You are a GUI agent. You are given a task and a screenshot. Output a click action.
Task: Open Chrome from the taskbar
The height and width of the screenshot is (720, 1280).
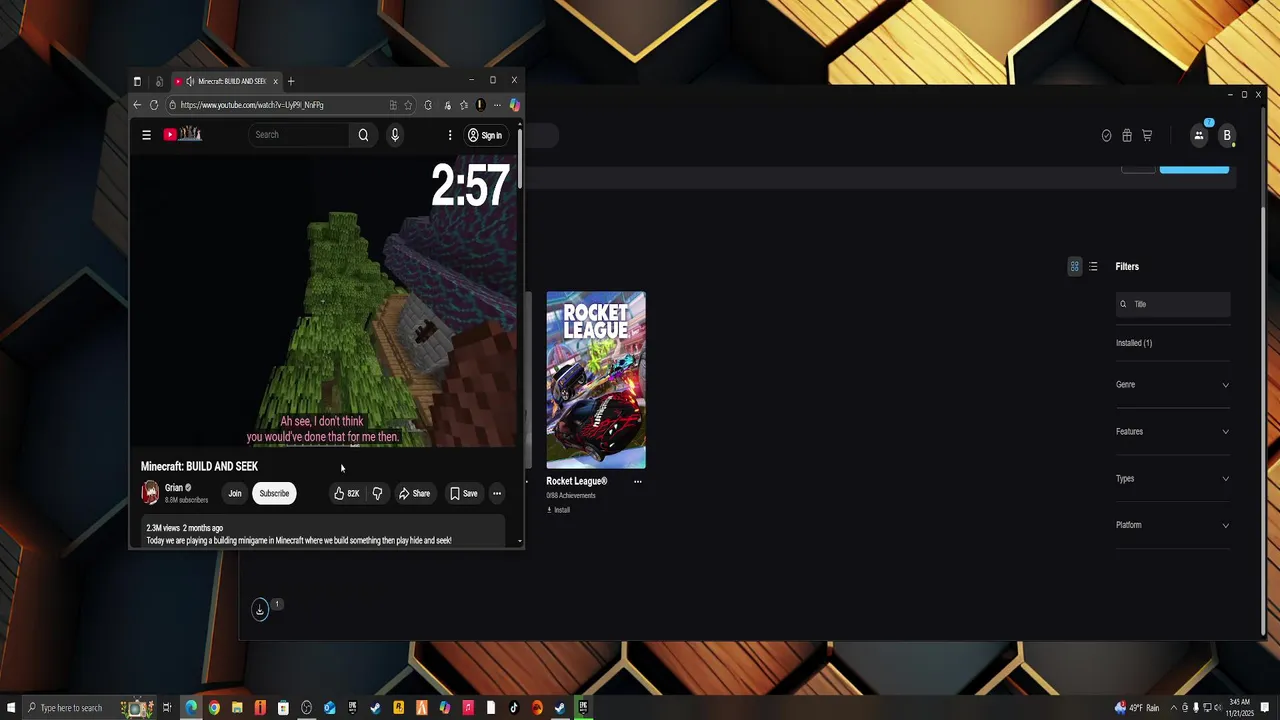(x=214, y=708)
